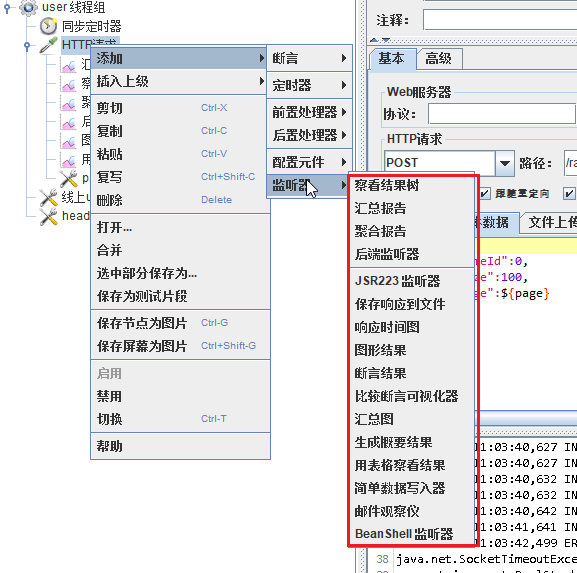Add 简单数据写入器 listener
The width and height of the screenshot is (577, 573).
point(412,488)
